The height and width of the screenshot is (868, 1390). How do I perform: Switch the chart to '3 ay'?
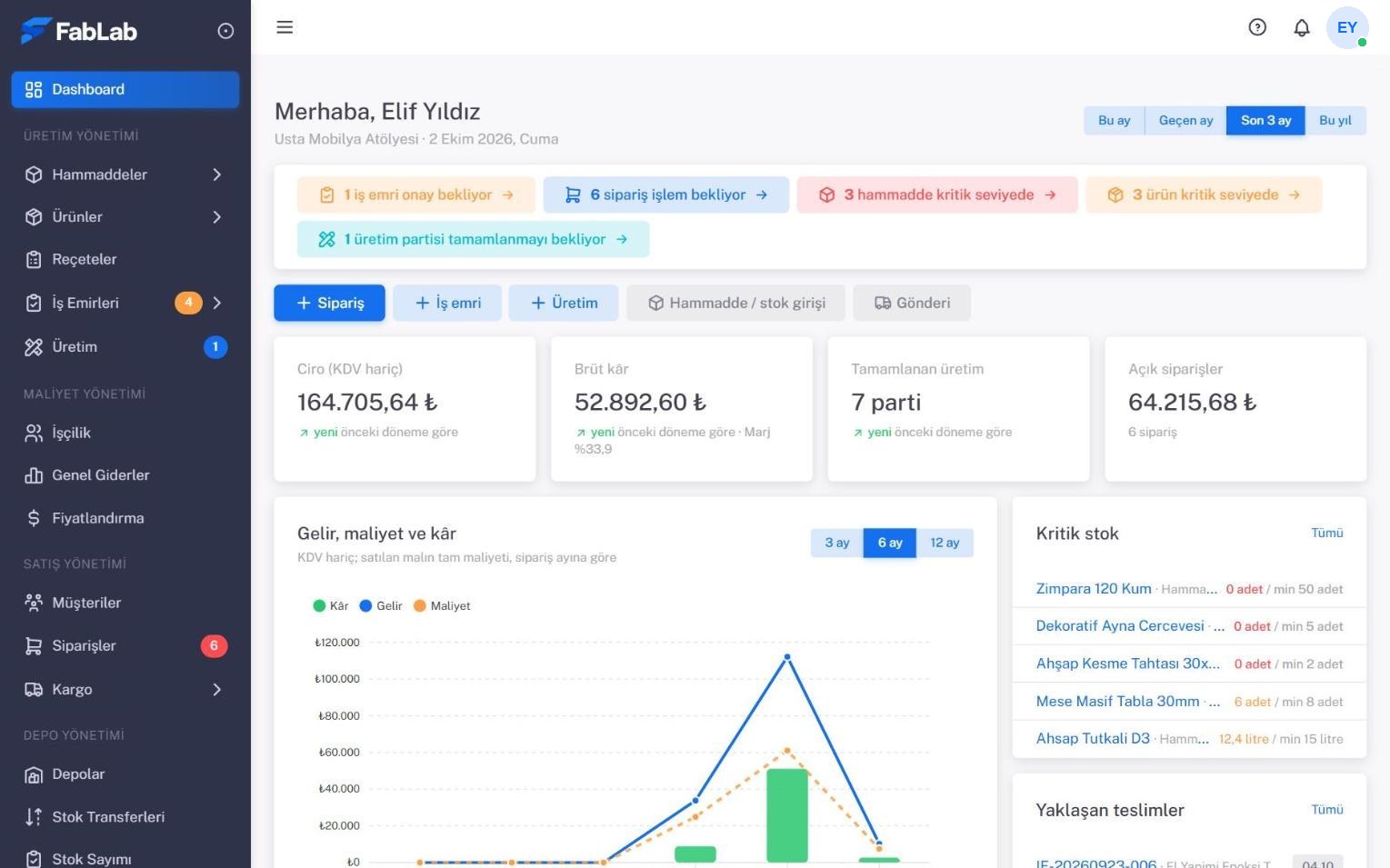(x=837, y=543)
